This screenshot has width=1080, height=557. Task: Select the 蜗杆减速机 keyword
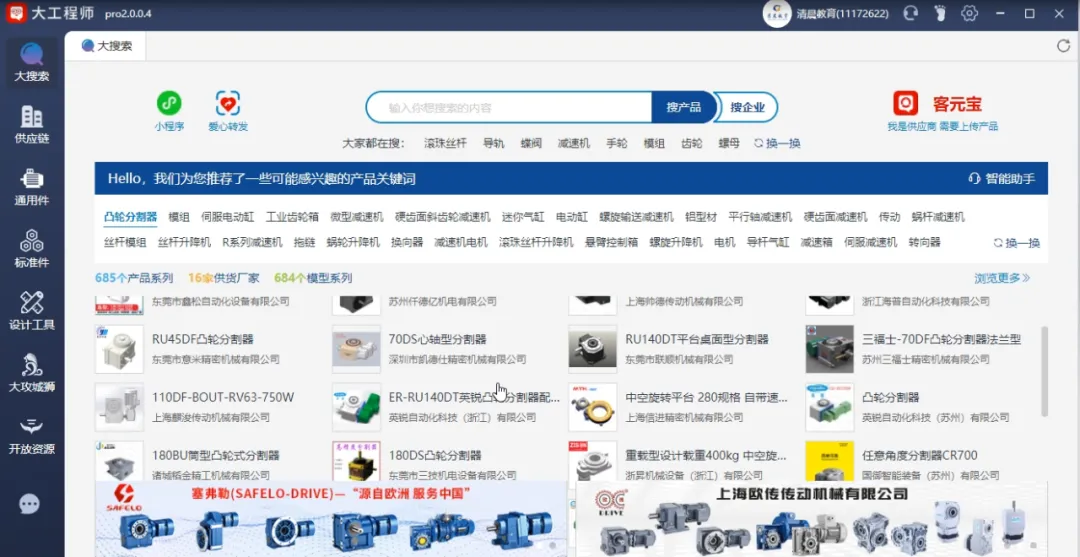pos(937,217)
